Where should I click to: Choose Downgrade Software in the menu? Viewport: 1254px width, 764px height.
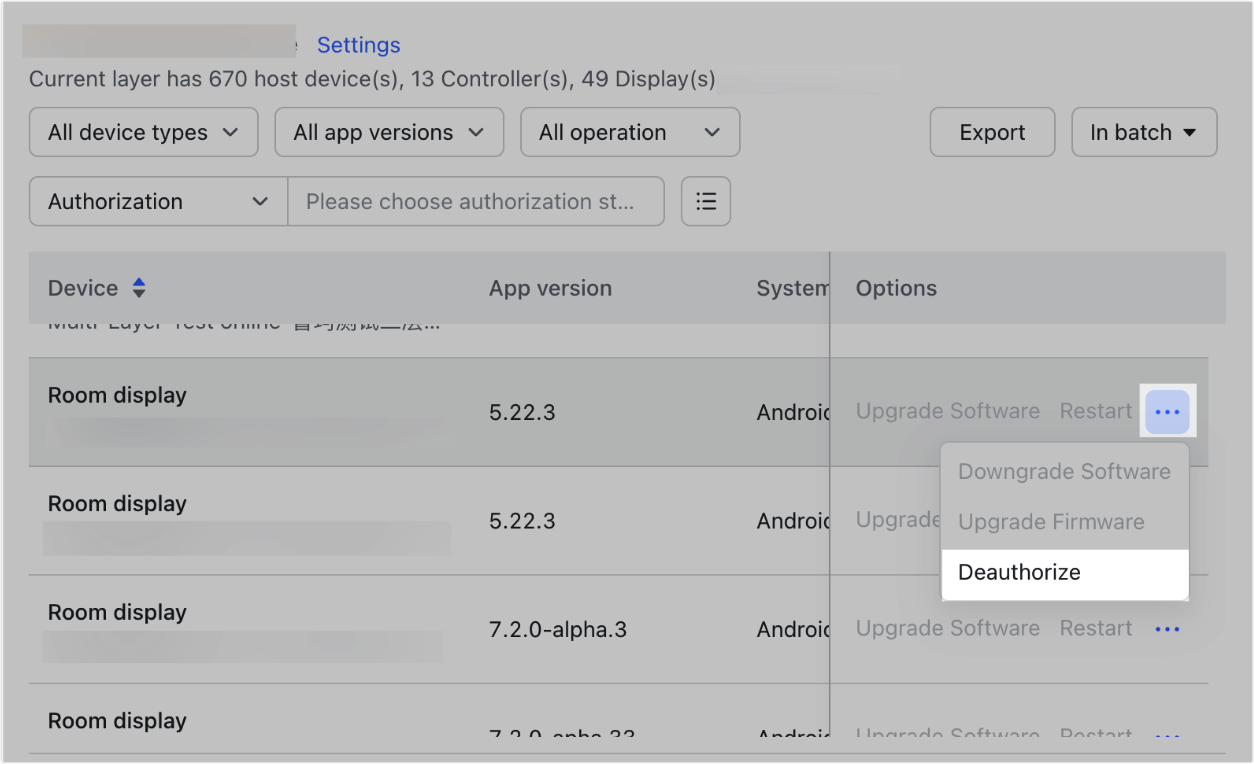point(1063,472)
